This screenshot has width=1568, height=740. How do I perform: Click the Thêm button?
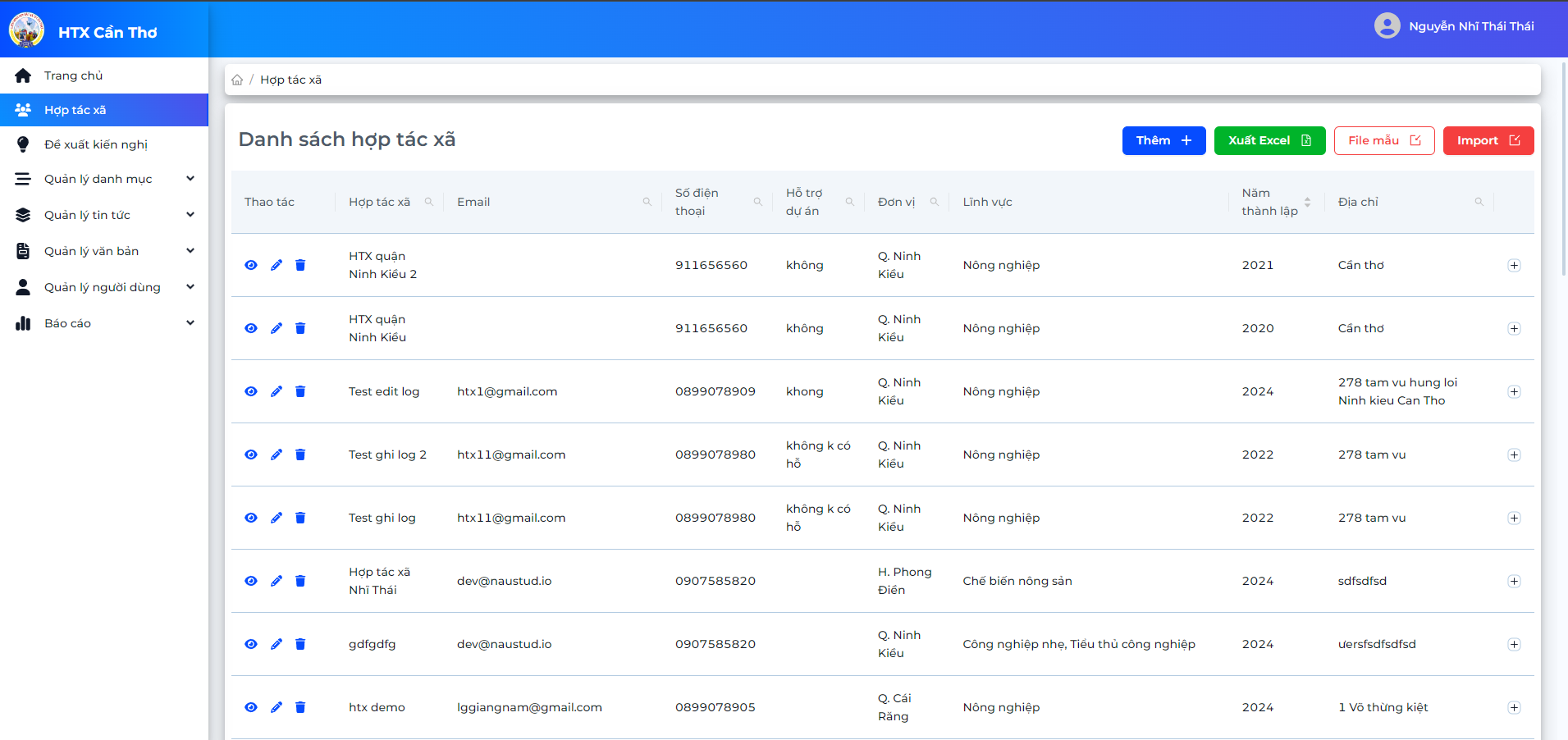(x=1163, y=140)
